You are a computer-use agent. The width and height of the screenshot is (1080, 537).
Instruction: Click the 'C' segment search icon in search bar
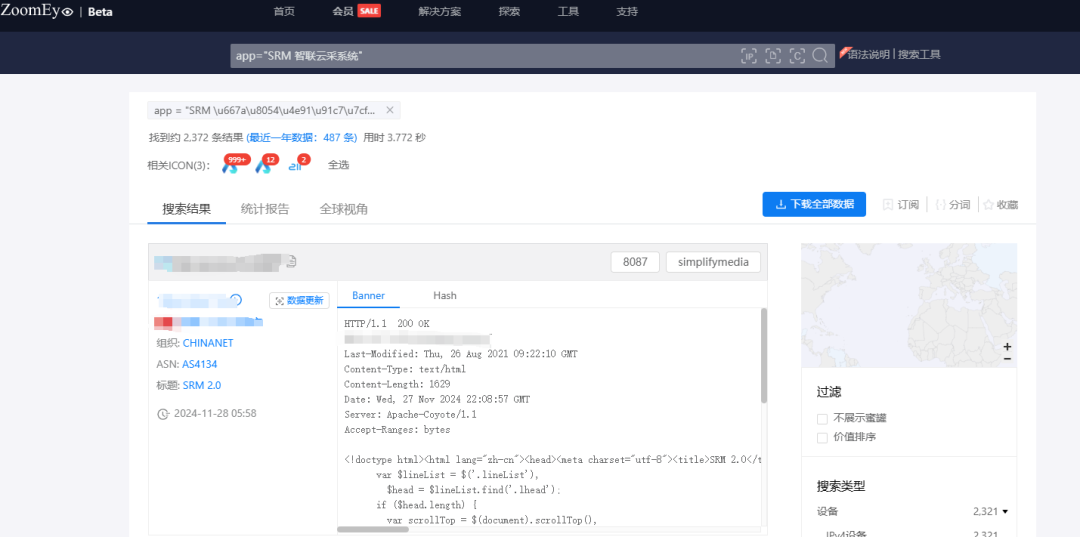pyautogui.click(x=797, y=56)
